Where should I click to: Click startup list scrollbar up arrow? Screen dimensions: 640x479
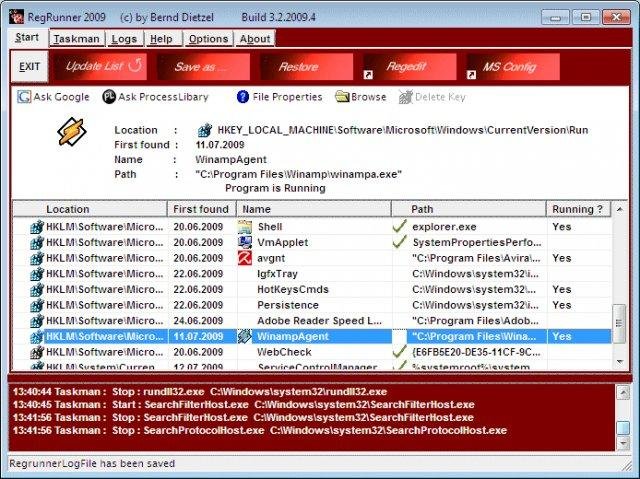click(620, 209)
